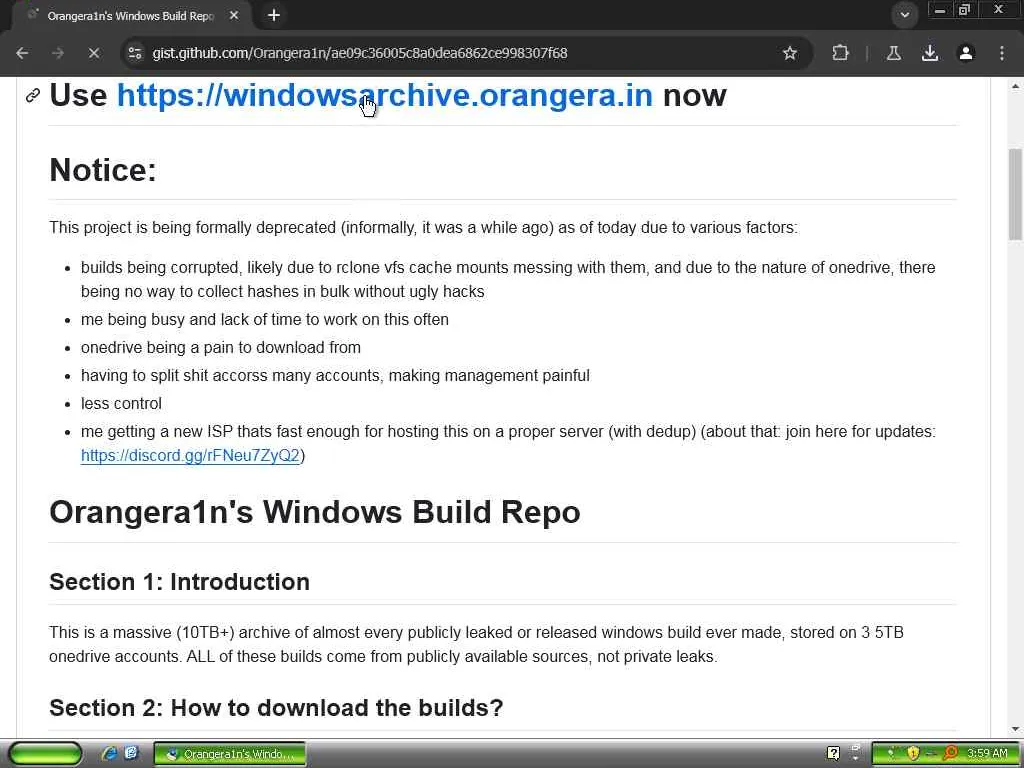Screen dimensions: 1024x768
Task: Launch Internet Explorer from quick launch
Action: coord(109,754)
